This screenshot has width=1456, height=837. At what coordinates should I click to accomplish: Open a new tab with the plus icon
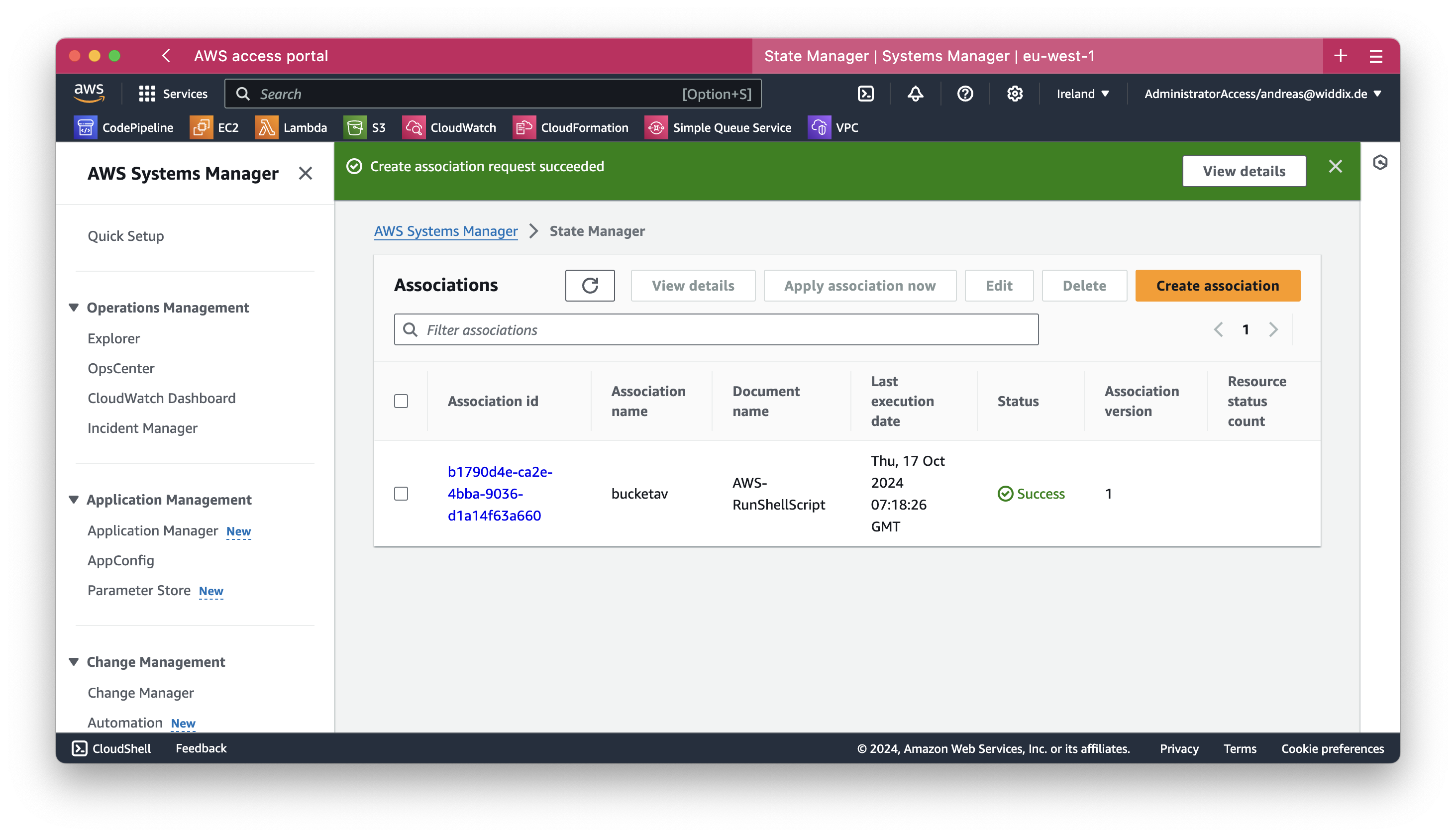point(1341,56)
